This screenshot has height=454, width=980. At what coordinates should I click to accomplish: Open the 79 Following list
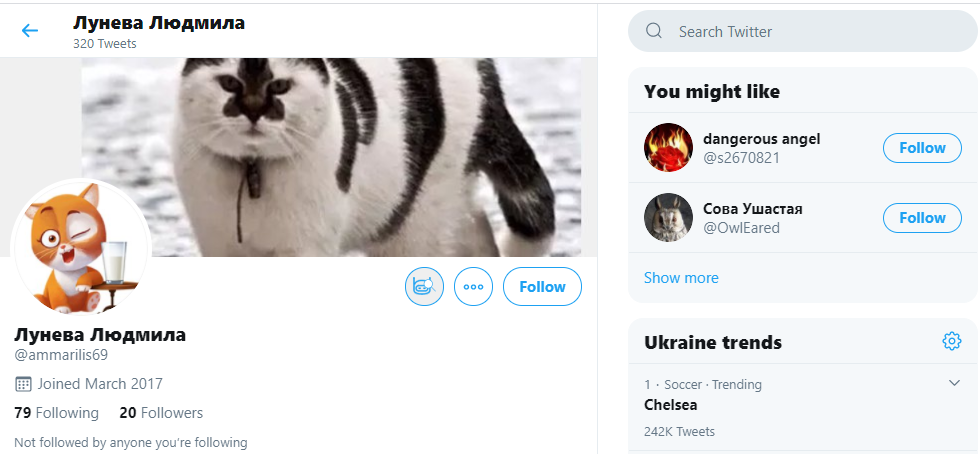(x=57, y=413)
